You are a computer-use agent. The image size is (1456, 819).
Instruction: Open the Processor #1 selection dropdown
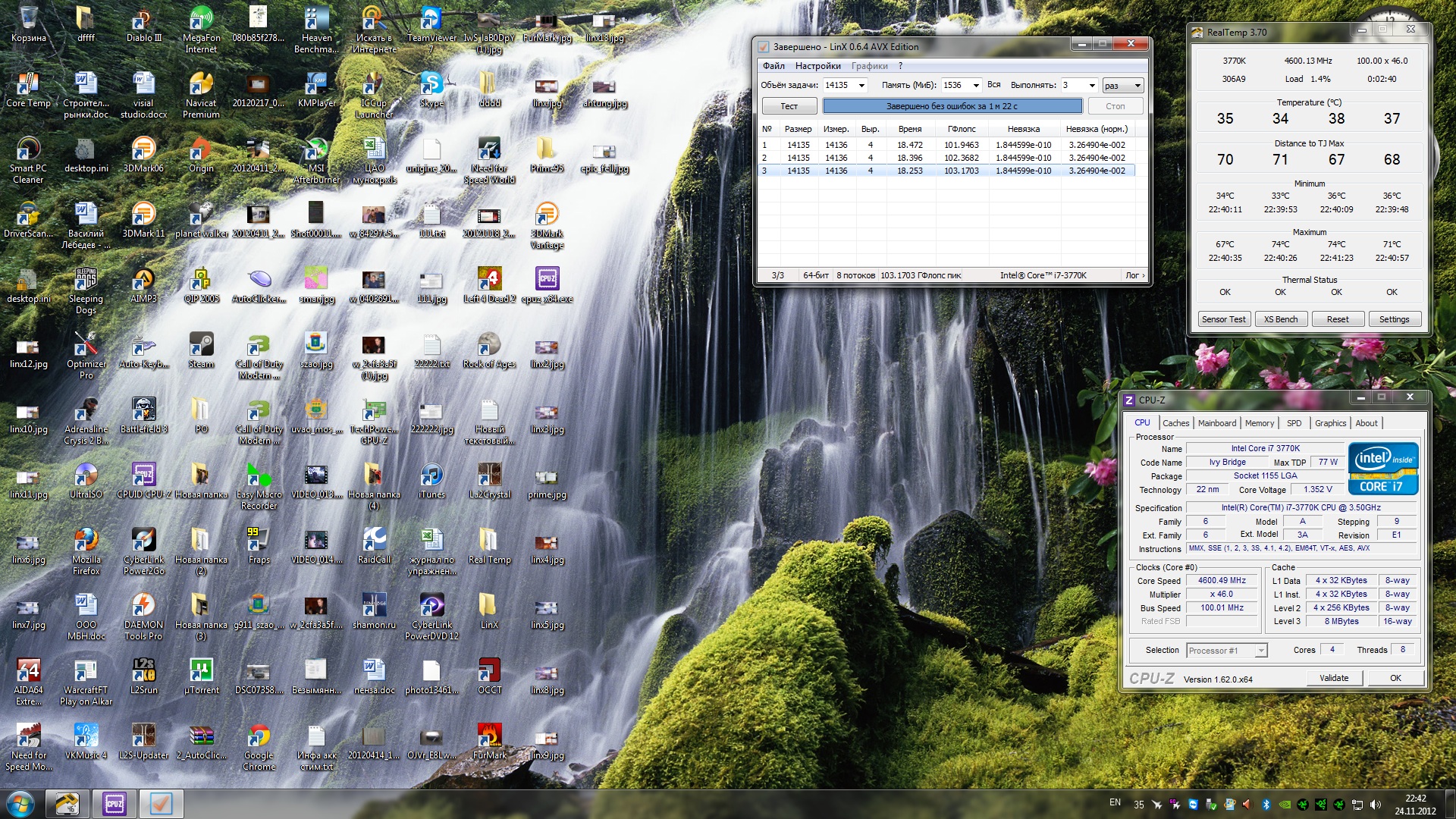pyautogui.click(x=1260, y=651)
